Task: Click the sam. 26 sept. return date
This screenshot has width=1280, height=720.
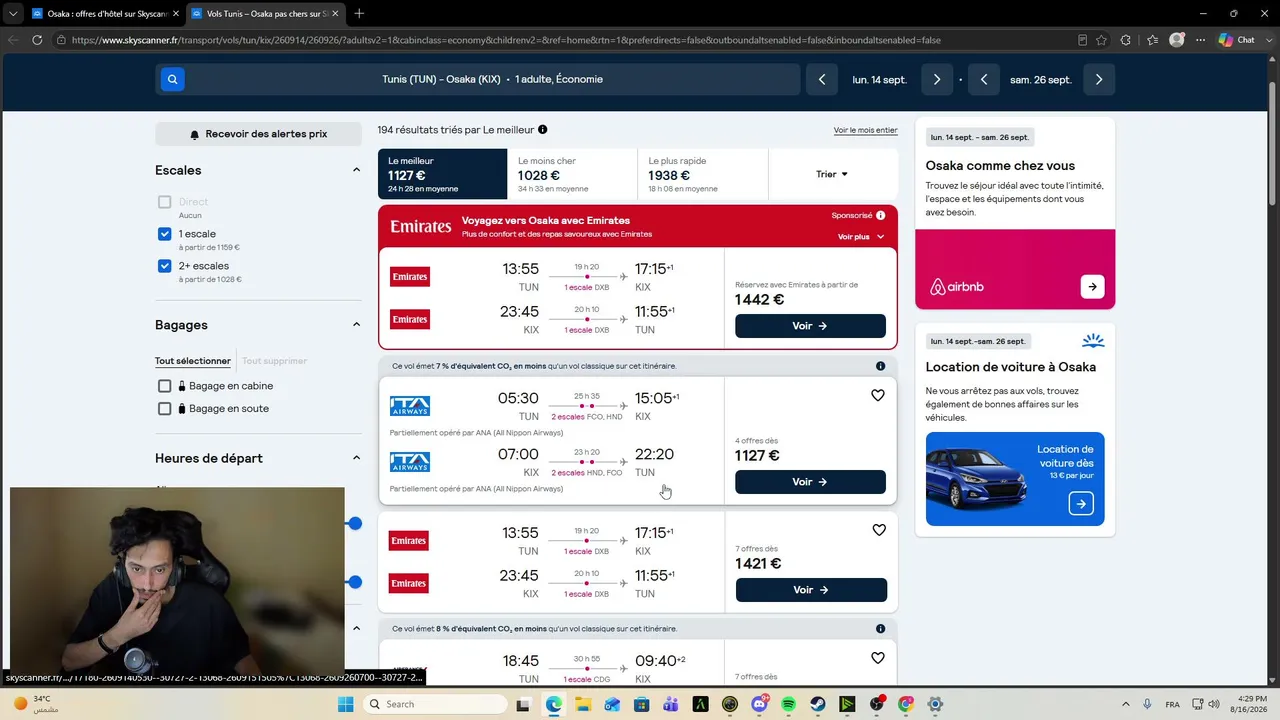Action: pyautogui.click(x=1041, y=79)
